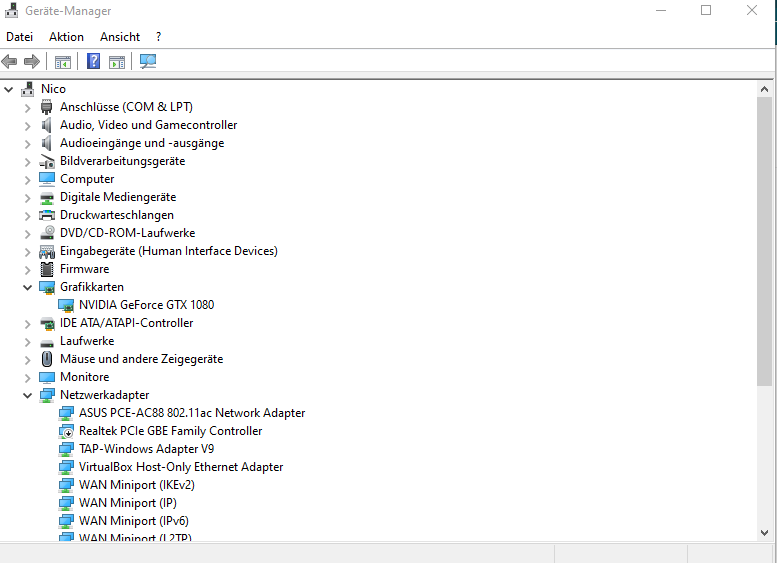The image size is (777, 563).
Task: Click the Forward arrow toolbar icon
Action: [32, 61]
